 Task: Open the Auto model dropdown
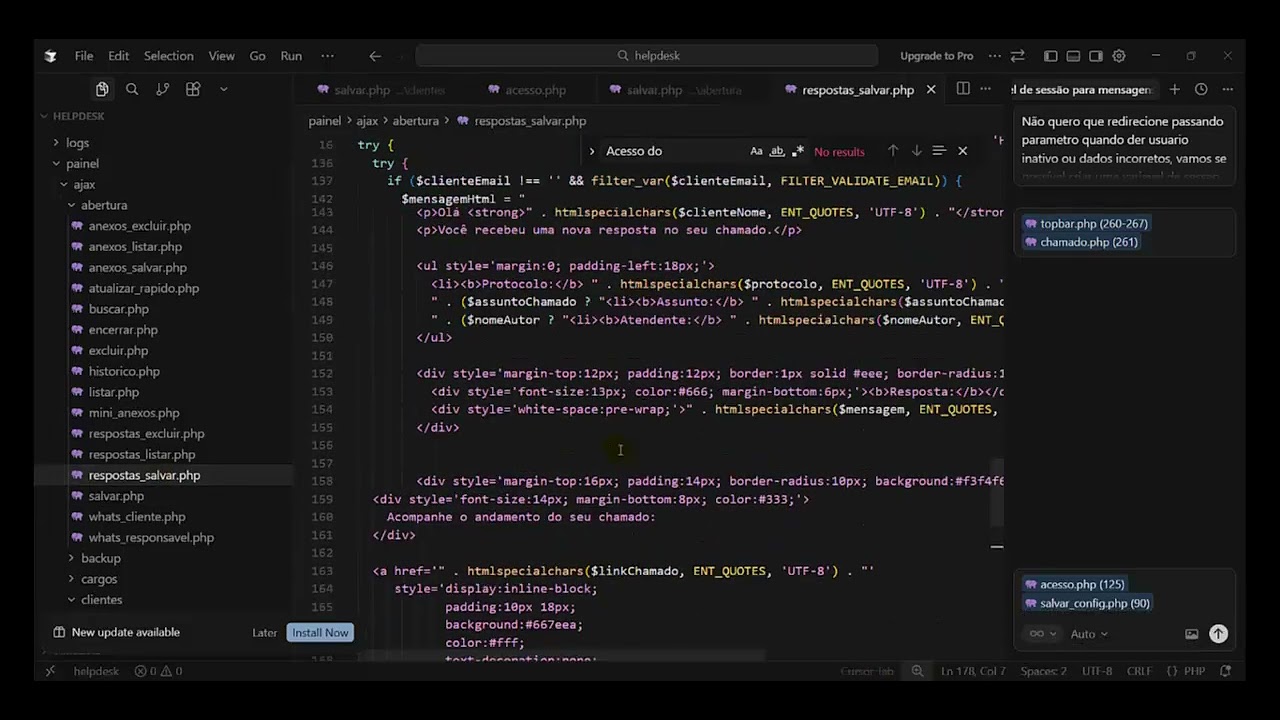1089,634
